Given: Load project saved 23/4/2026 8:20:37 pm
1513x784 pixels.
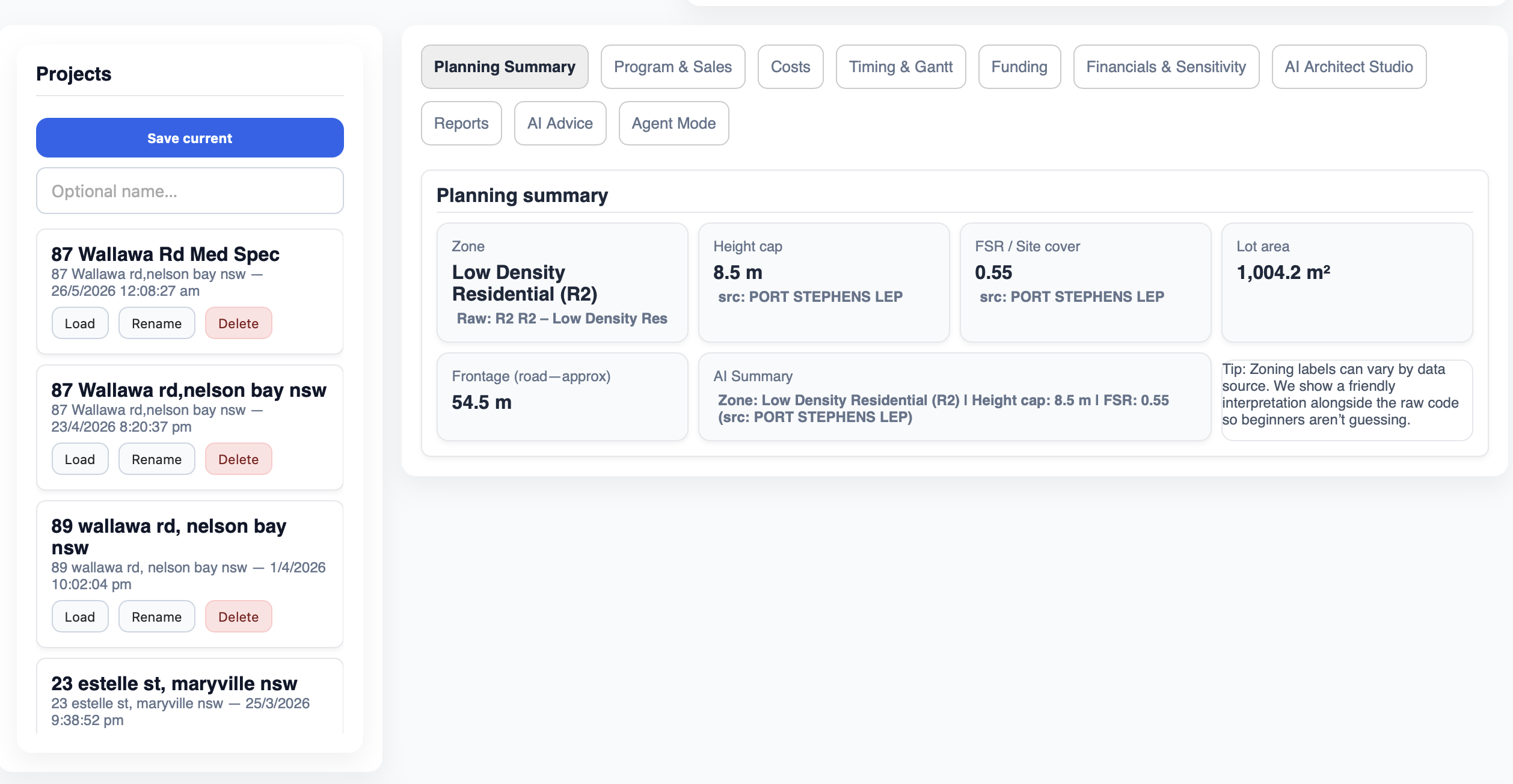Looking at the screenshot, I should (80, 459).
